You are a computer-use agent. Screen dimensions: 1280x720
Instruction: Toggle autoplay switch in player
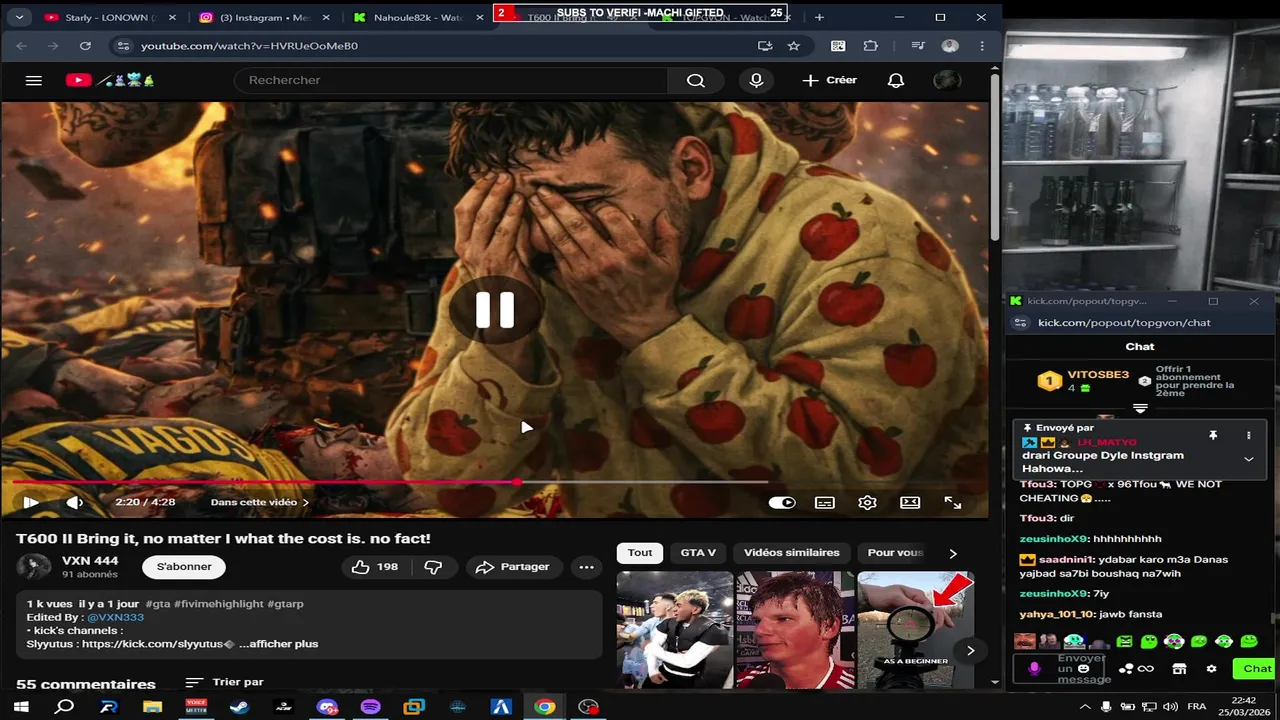click(x=782, y=503)
